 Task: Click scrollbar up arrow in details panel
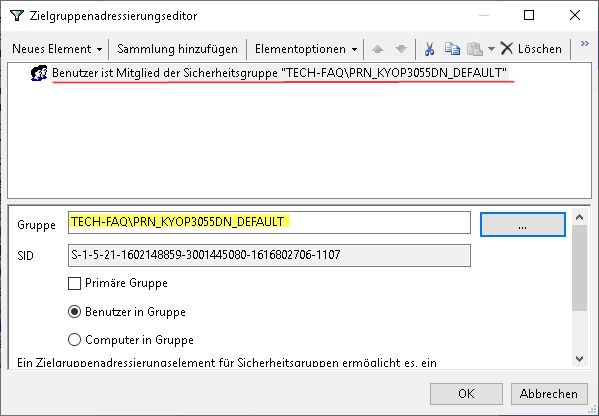[x=580, y=217]
